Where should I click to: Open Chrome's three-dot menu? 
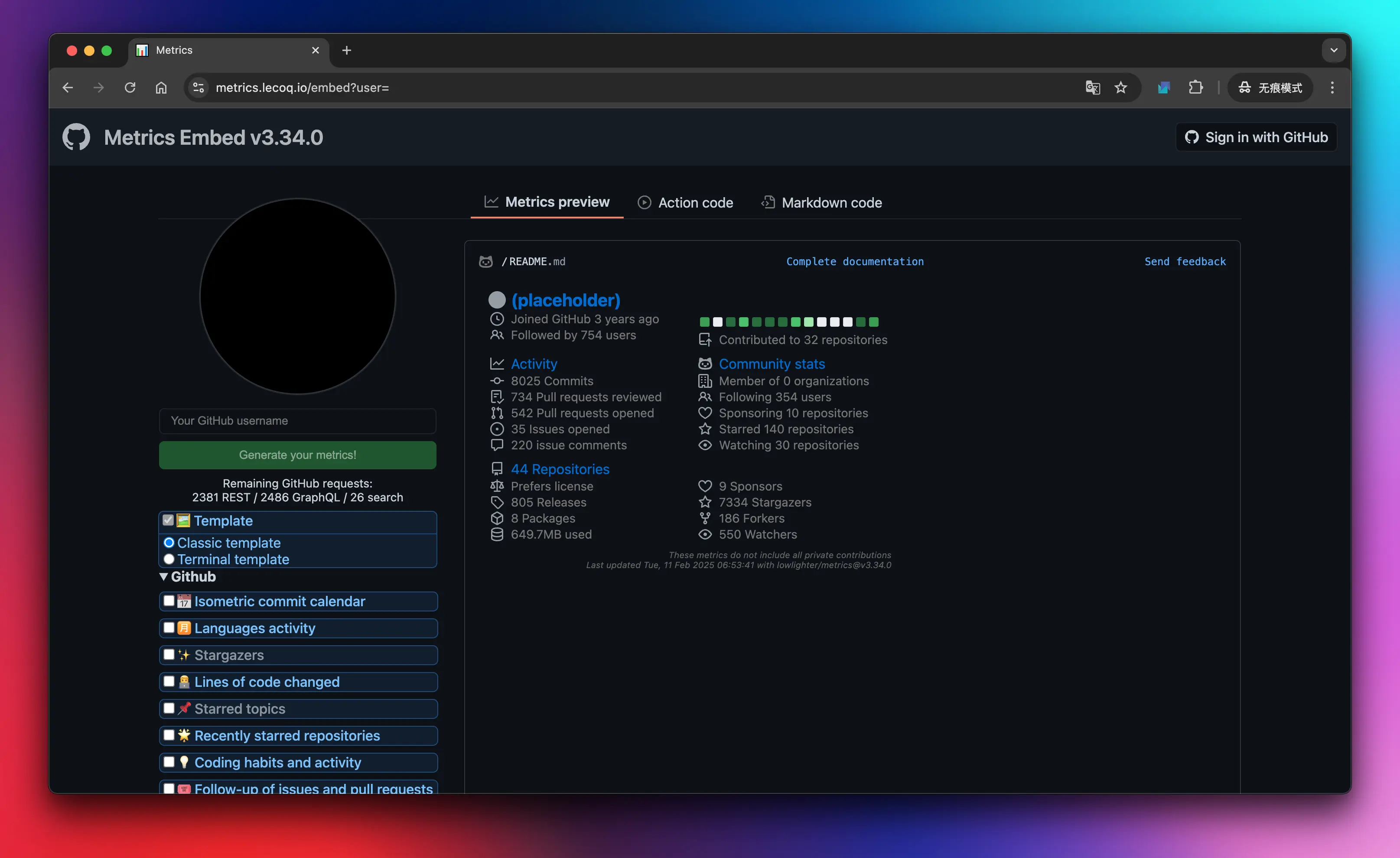(1332, 88)
